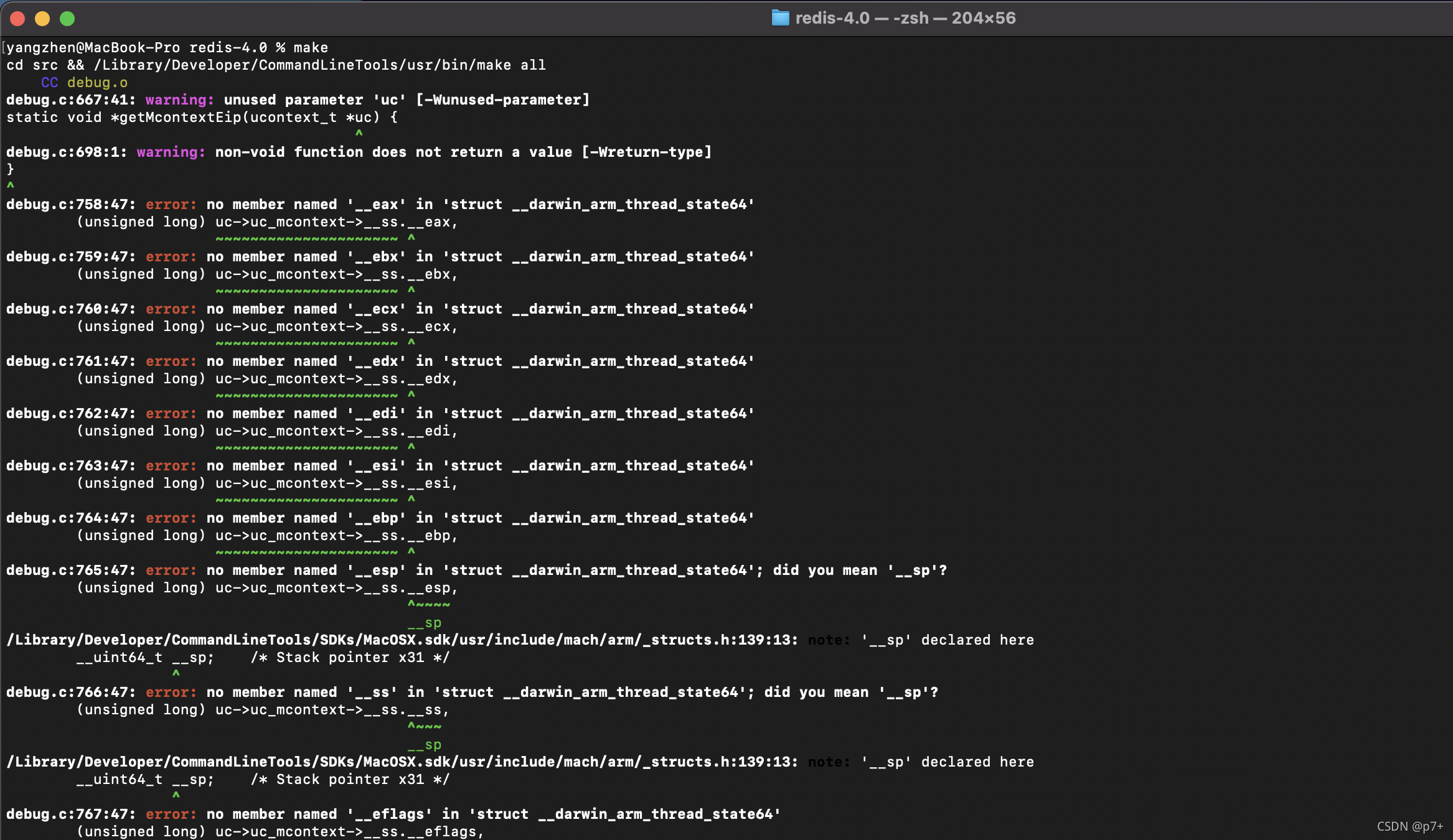Click the green caret under __ecx code
The image size is (1453, 840).
tap(411, 342)
